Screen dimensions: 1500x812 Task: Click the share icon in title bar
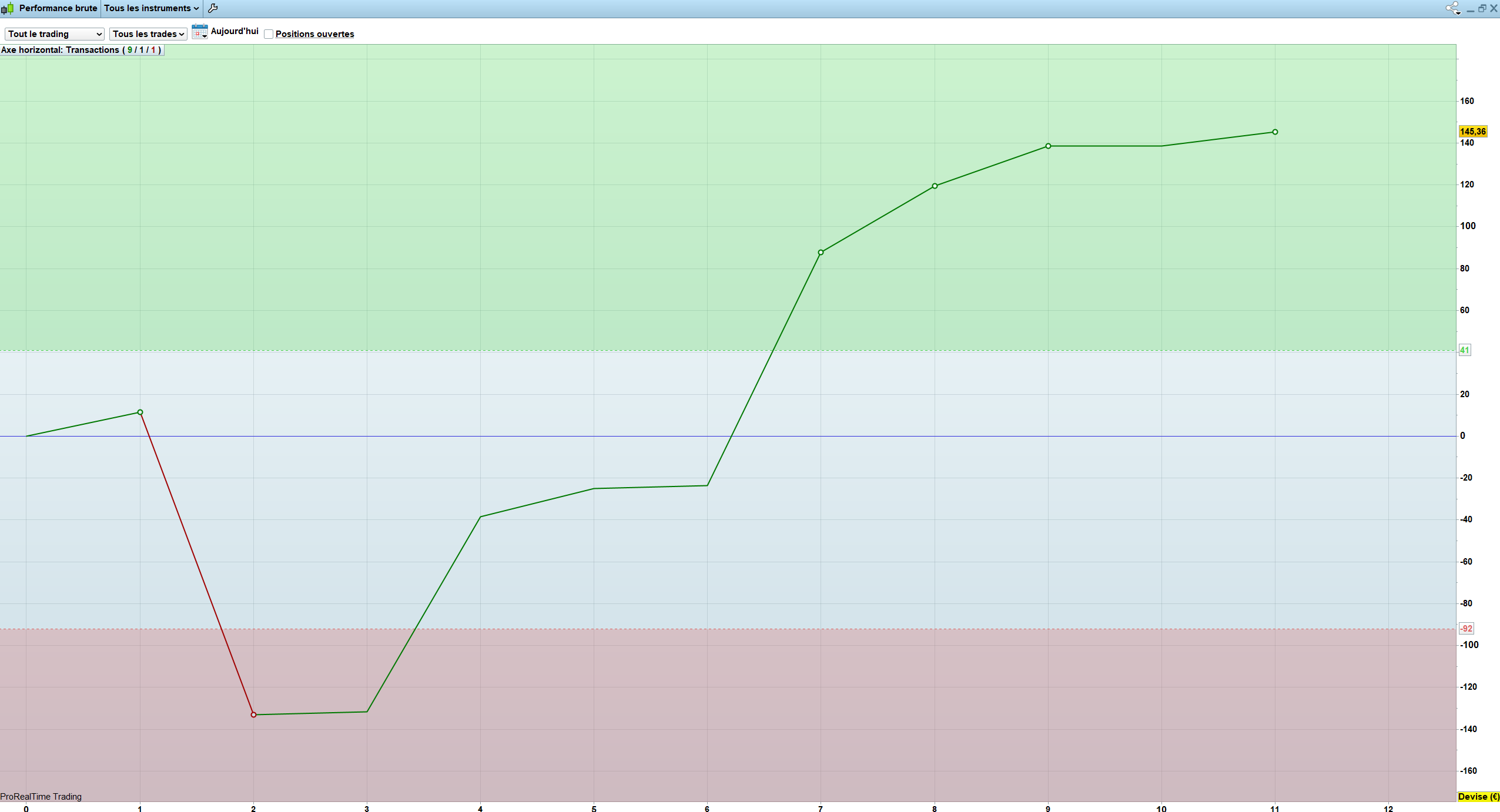coord(1452,8)
